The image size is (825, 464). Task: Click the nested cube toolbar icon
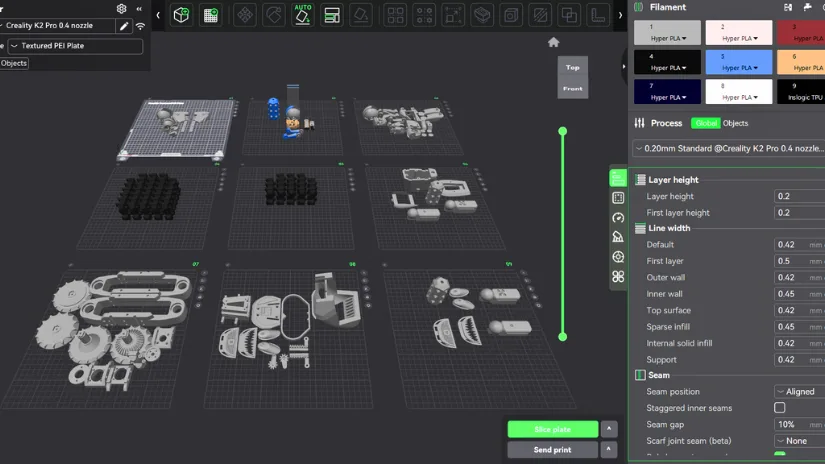(511, 15)
